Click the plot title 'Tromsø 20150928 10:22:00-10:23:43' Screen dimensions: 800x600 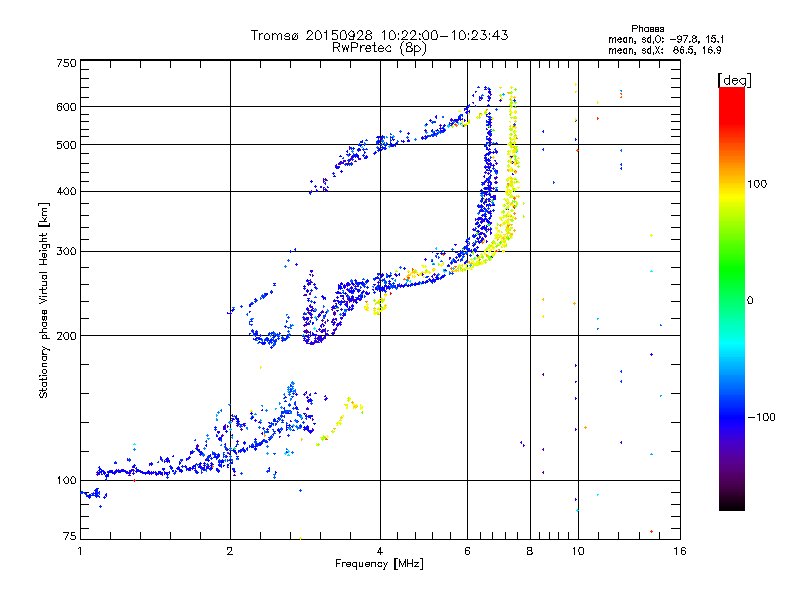(379, 35)
